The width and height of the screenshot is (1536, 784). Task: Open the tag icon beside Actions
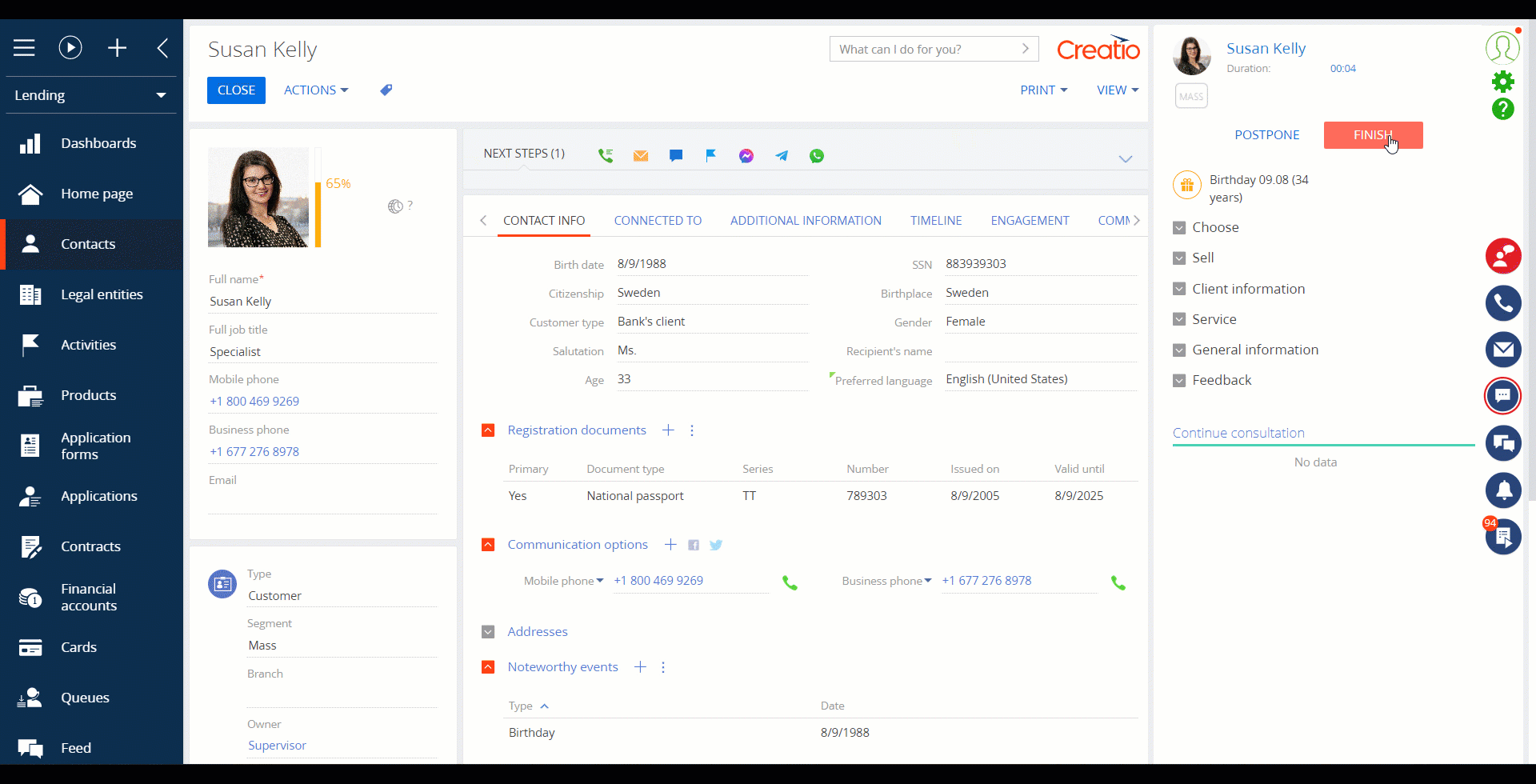[x=386, y=90]
